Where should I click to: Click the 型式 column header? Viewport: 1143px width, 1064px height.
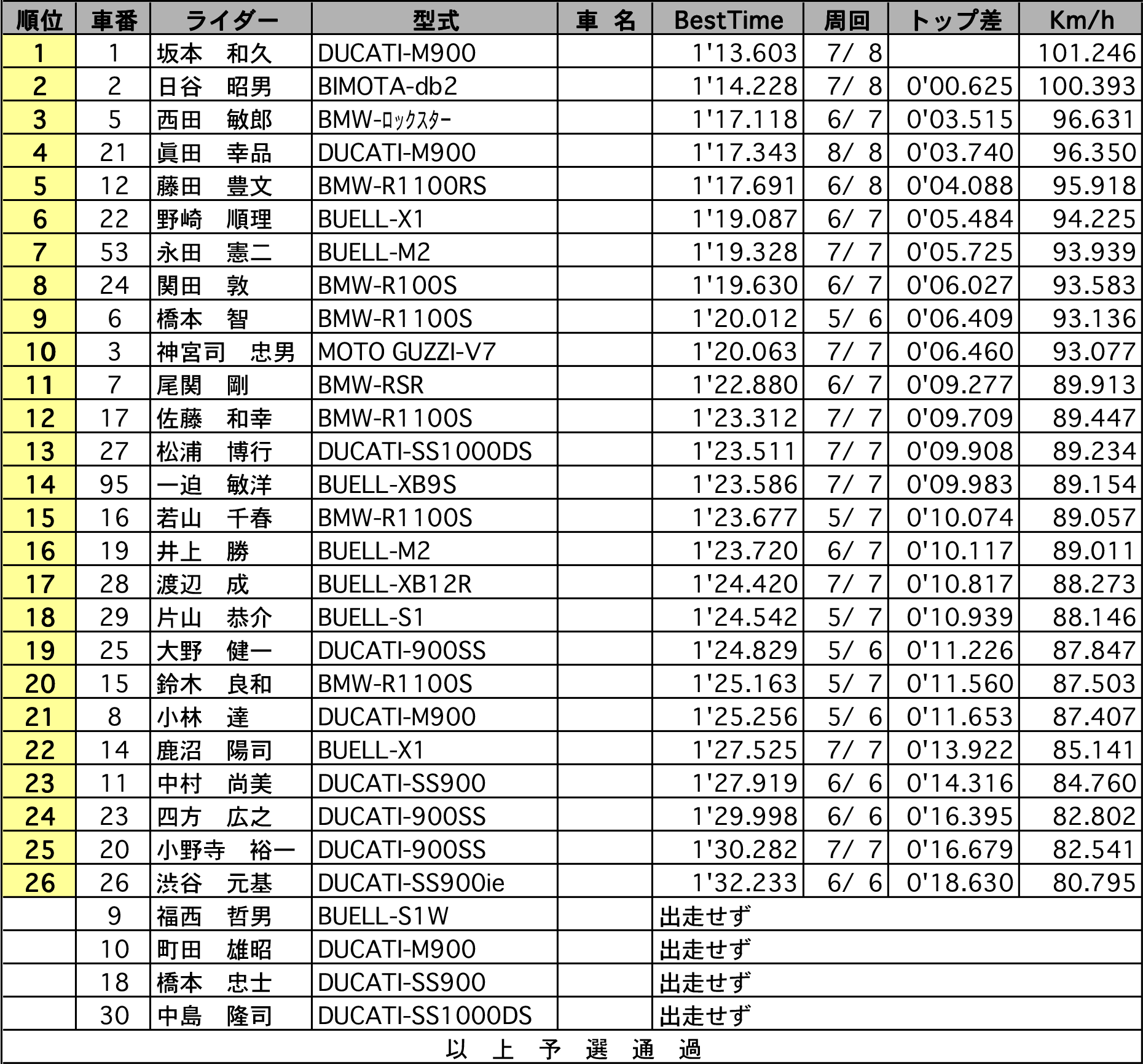pyautogui.click(x=434, y=20)
